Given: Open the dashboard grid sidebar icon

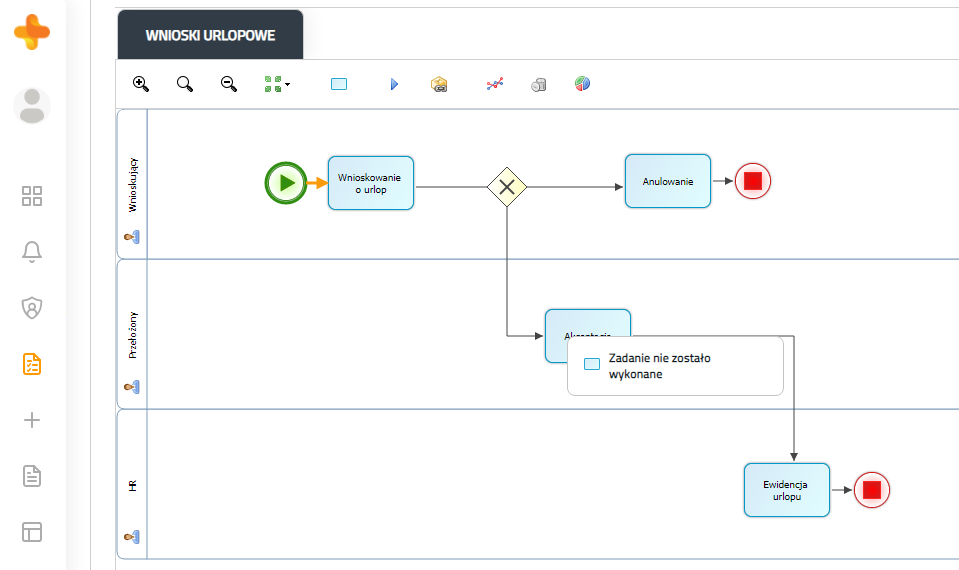Looking at the screenshot, I should (32, 196).
